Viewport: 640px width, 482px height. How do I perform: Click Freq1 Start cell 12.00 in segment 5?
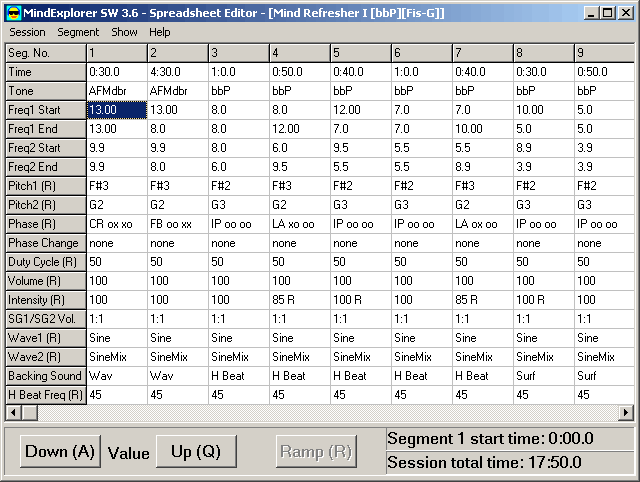point(360,110)
